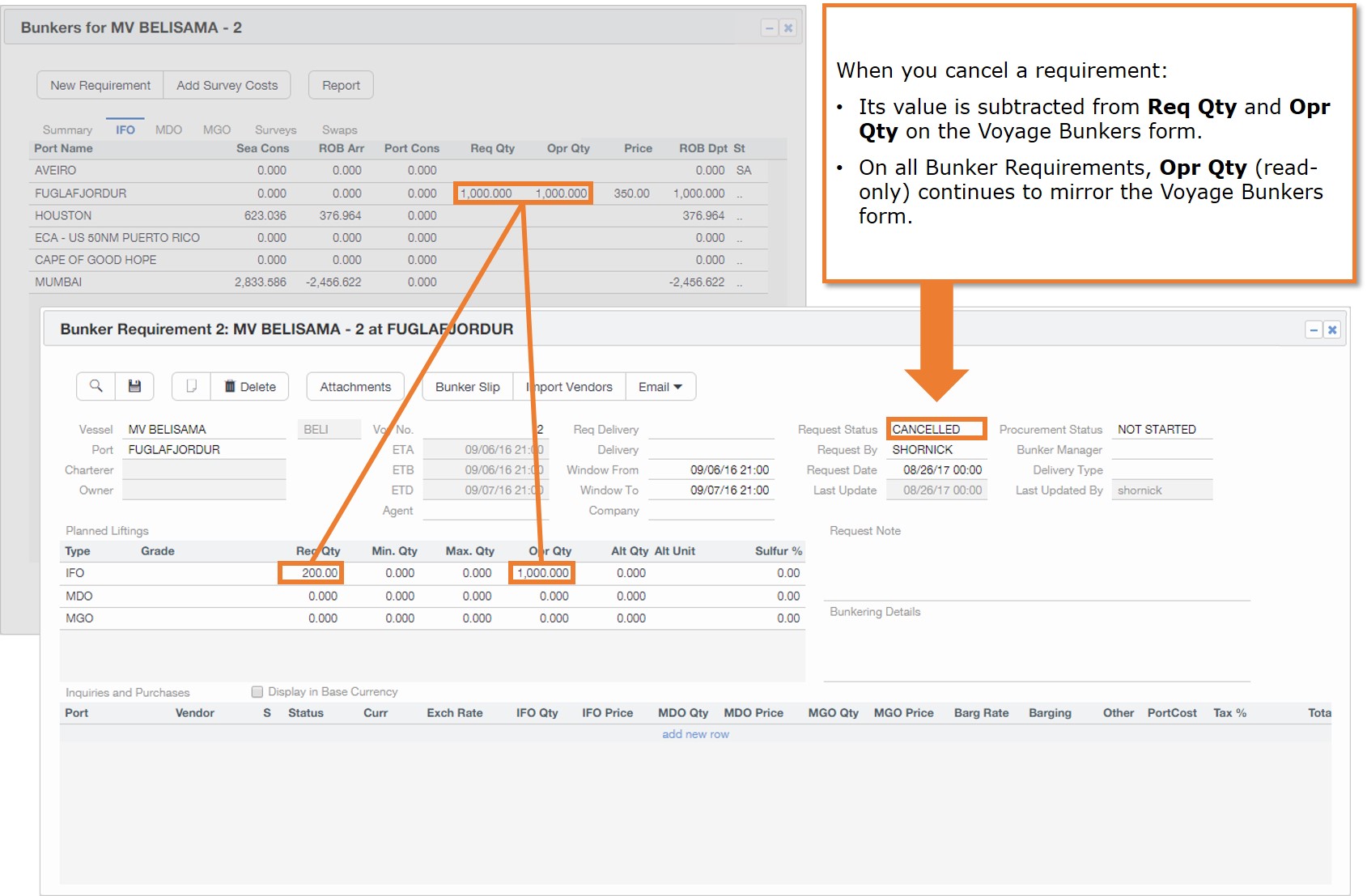Click the New Requirement button
Viewport: 1367px width, 896px height.
pyautogui.click(x=100, y=85)
